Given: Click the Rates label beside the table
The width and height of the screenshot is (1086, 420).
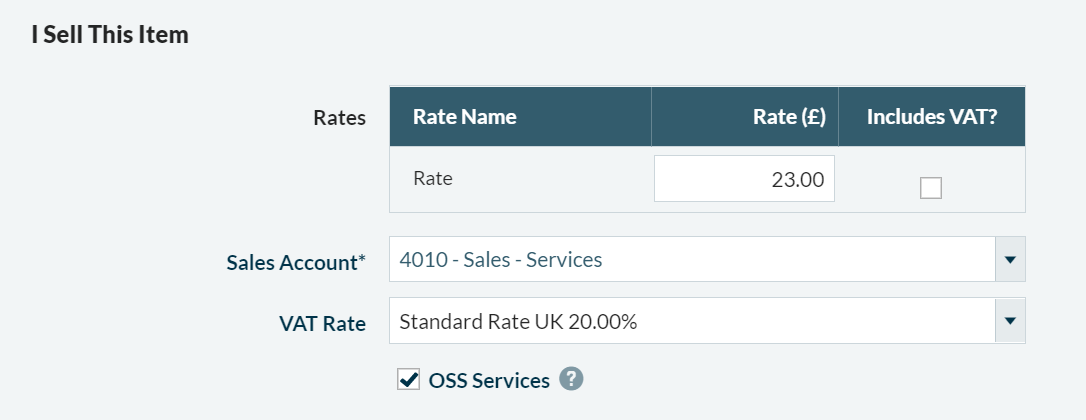Looking at the screenshot, I should click(x=340, y=118).
